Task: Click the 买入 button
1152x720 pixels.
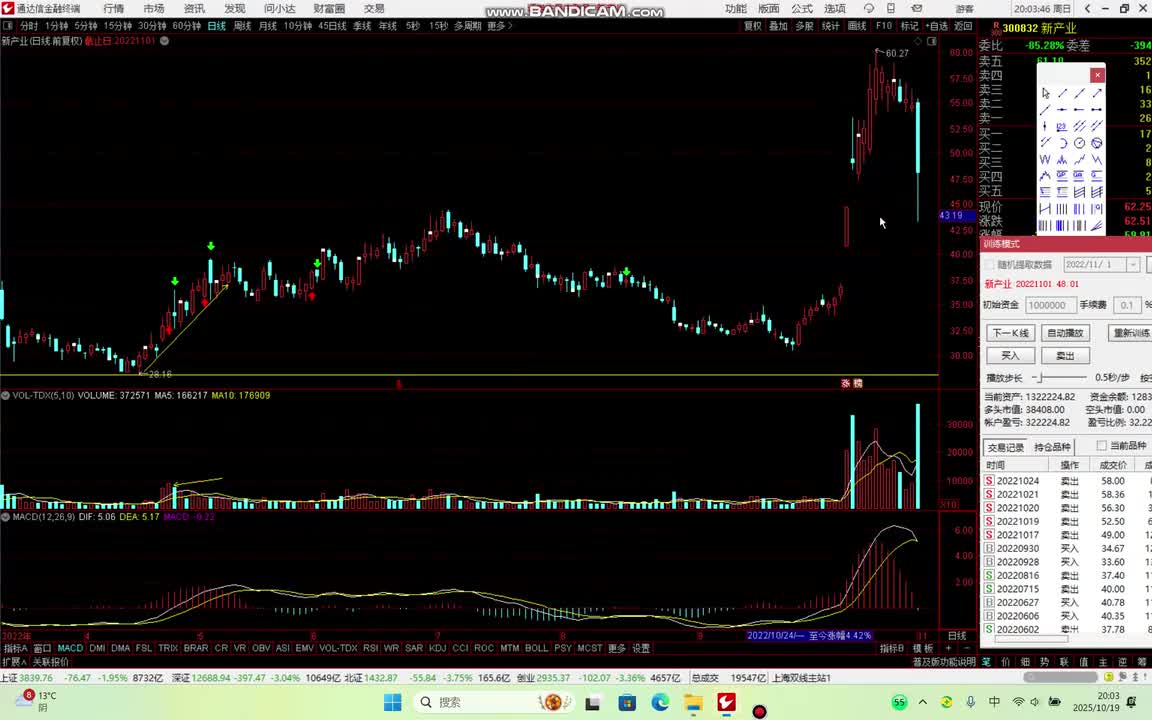Action: (x=1010, y=356)
